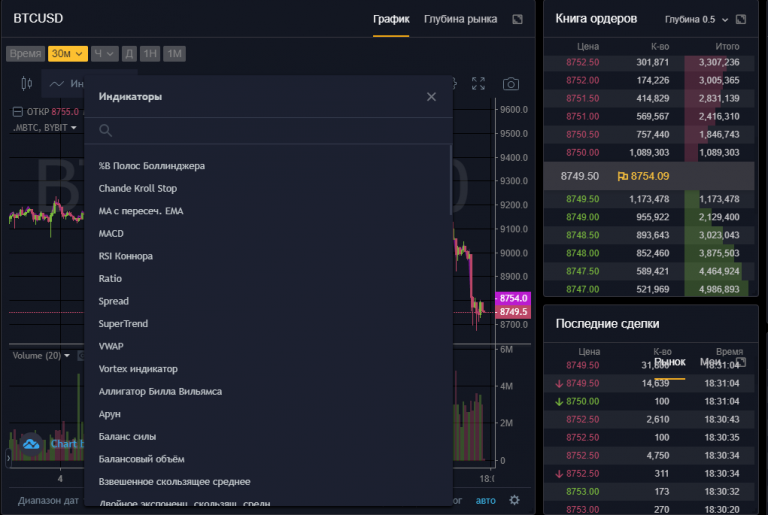The image size is (768, 515).
Task: Switch to the Глубина рынка tab
Action: (460, 19)
